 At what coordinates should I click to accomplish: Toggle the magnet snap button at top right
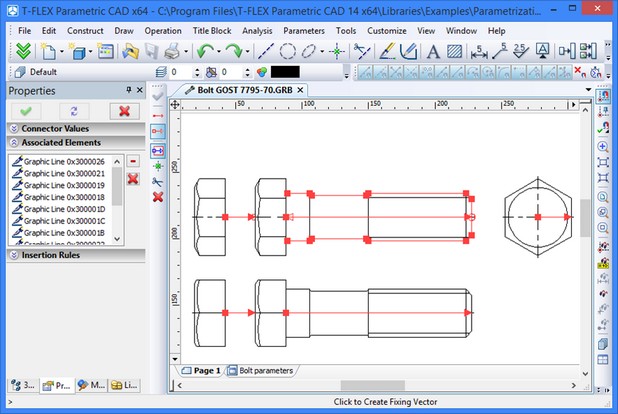[603, 96]
